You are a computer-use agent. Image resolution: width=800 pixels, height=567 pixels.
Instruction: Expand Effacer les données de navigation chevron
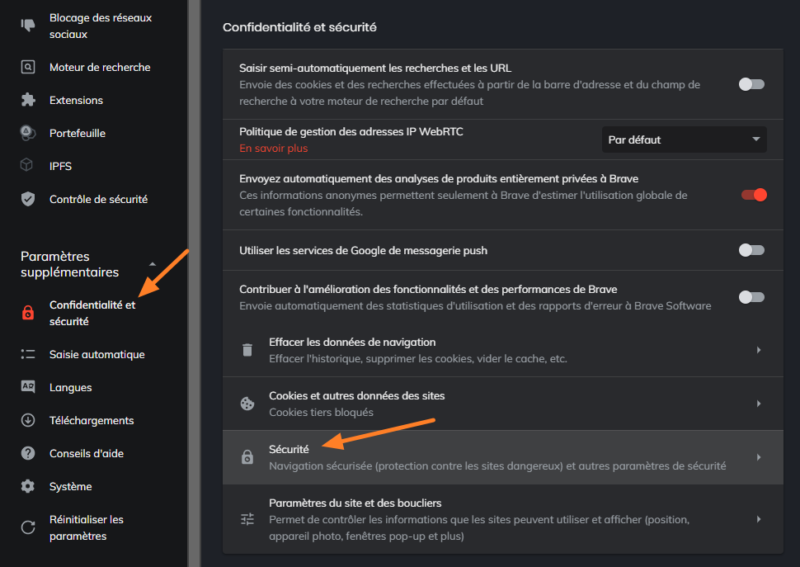[x=759, y=350]
